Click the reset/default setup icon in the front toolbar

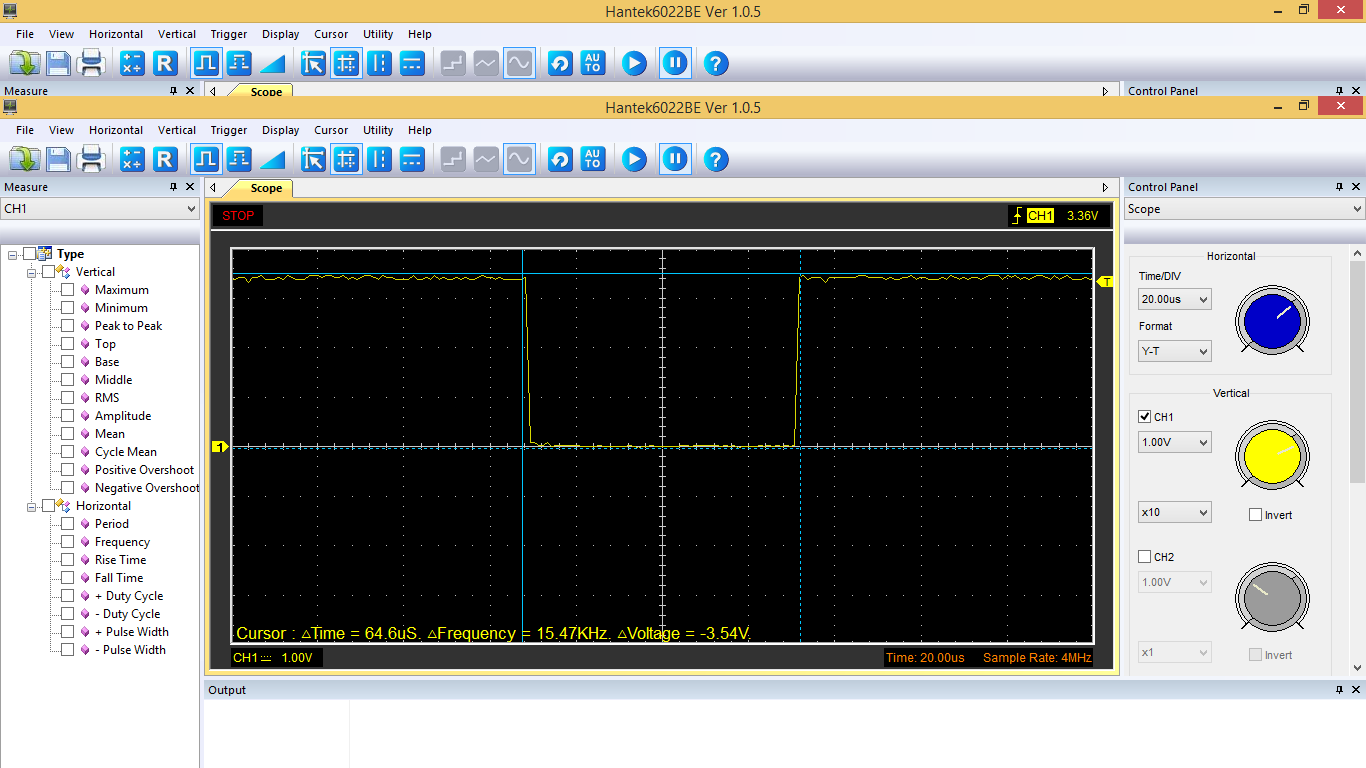[560, 159]
